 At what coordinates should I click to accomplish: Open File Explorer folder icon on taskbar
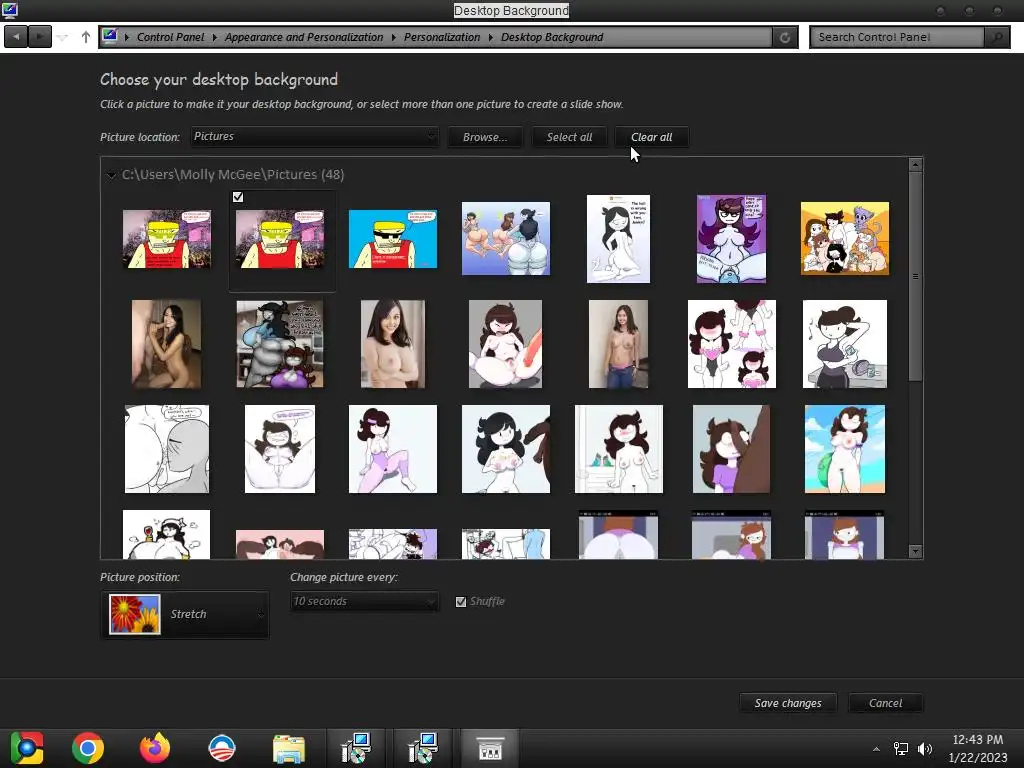(289, 749)
